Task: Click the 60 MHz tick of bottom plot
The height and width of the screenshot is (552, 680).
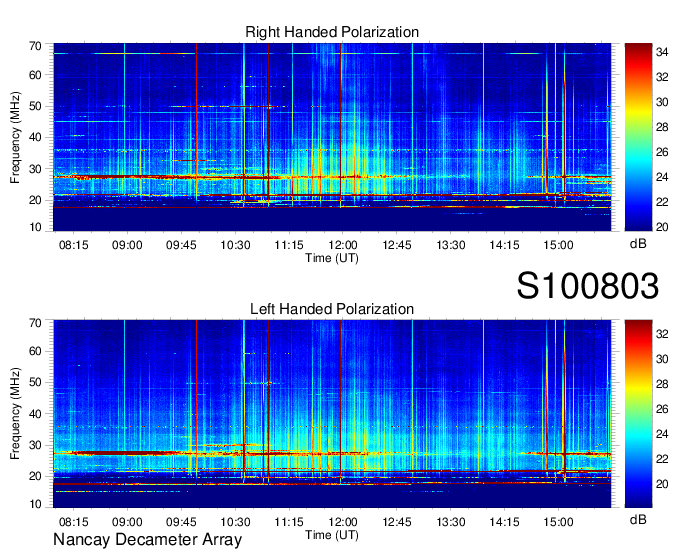Action: pyautogui.click(x=35, y=351)
